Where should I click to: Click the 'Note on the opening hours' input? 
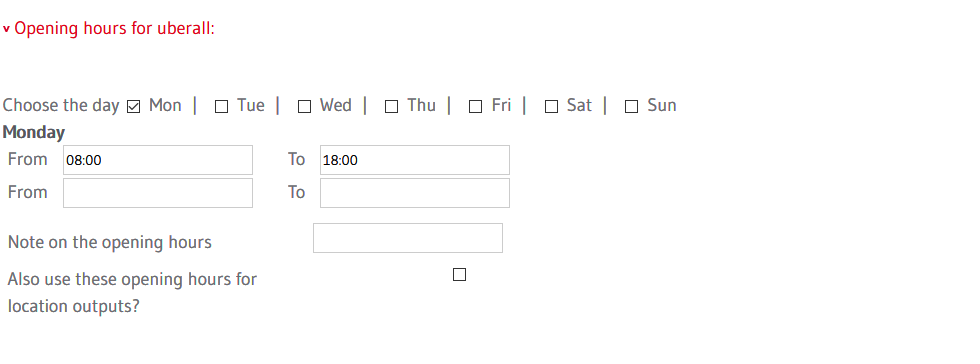pos(408,238)
